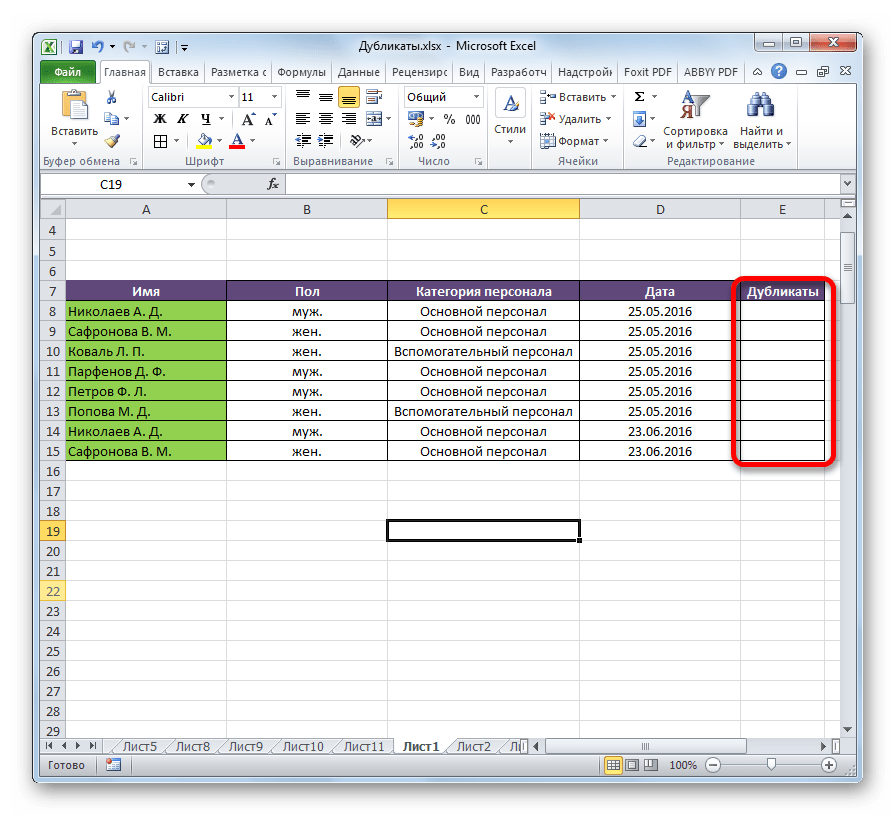Toggle italic formatting (К)
This screenshot has height=816, width=896.
pos(179,119)
